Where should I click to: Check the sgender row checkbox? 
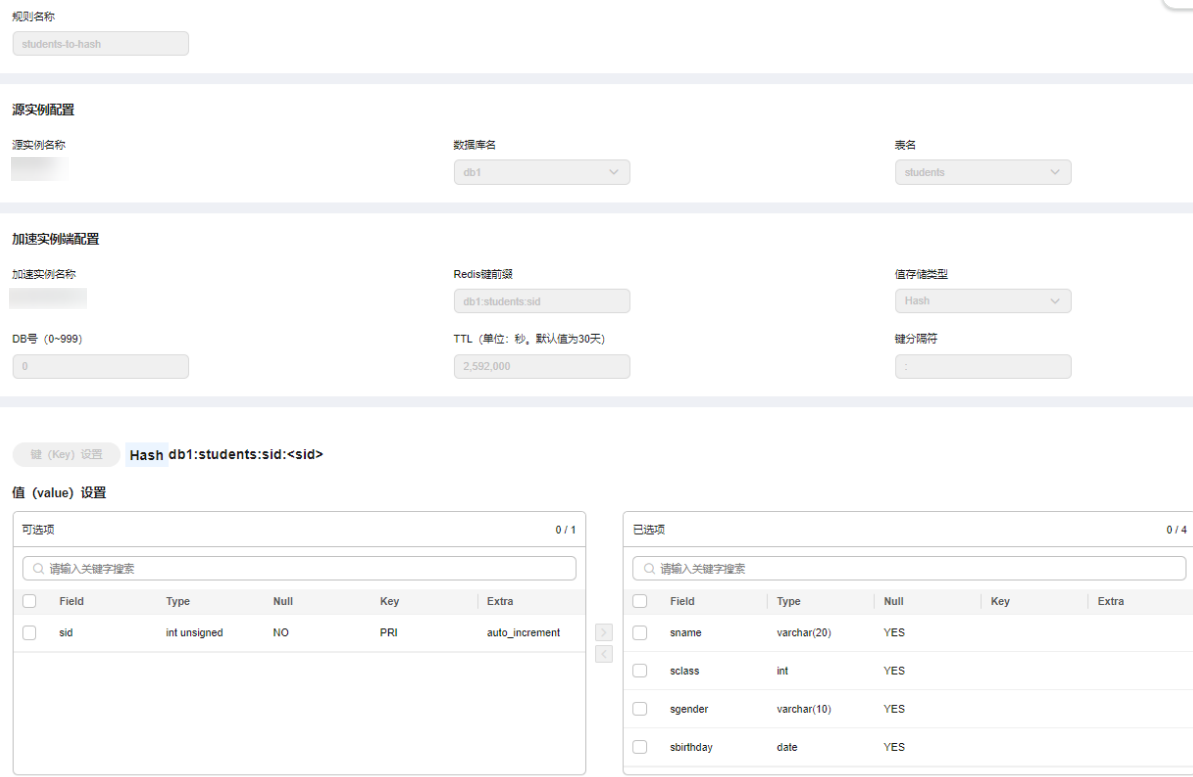point(640,709)
